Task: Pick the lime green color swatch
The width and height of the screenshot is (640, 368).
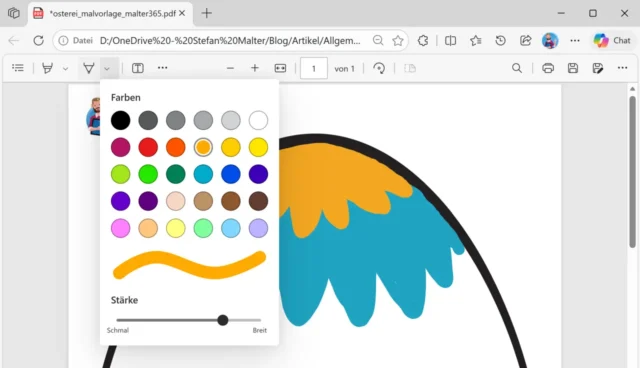Action: click(x=120, y=174)
